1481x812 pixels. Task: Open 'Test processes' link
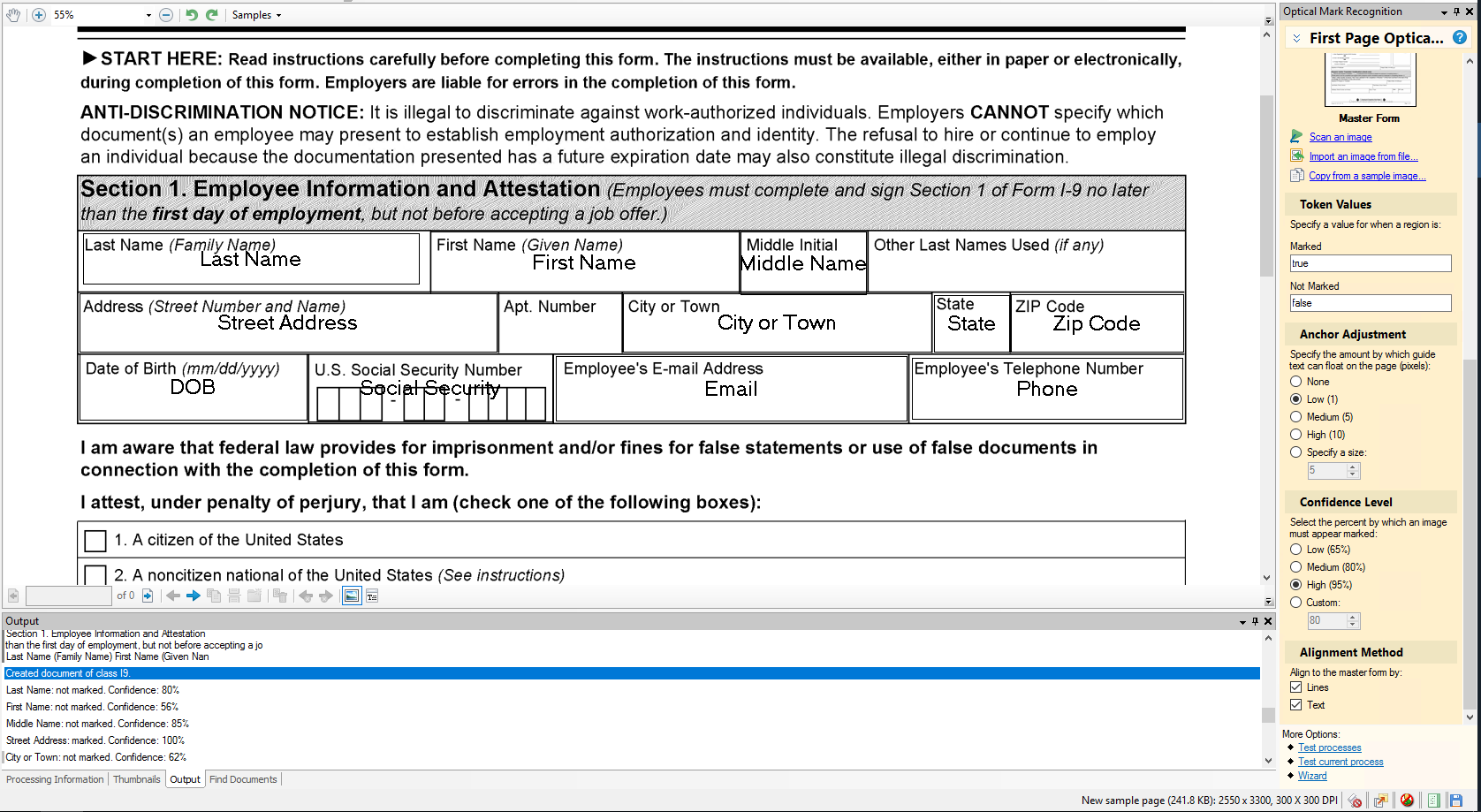[1329, 747]
